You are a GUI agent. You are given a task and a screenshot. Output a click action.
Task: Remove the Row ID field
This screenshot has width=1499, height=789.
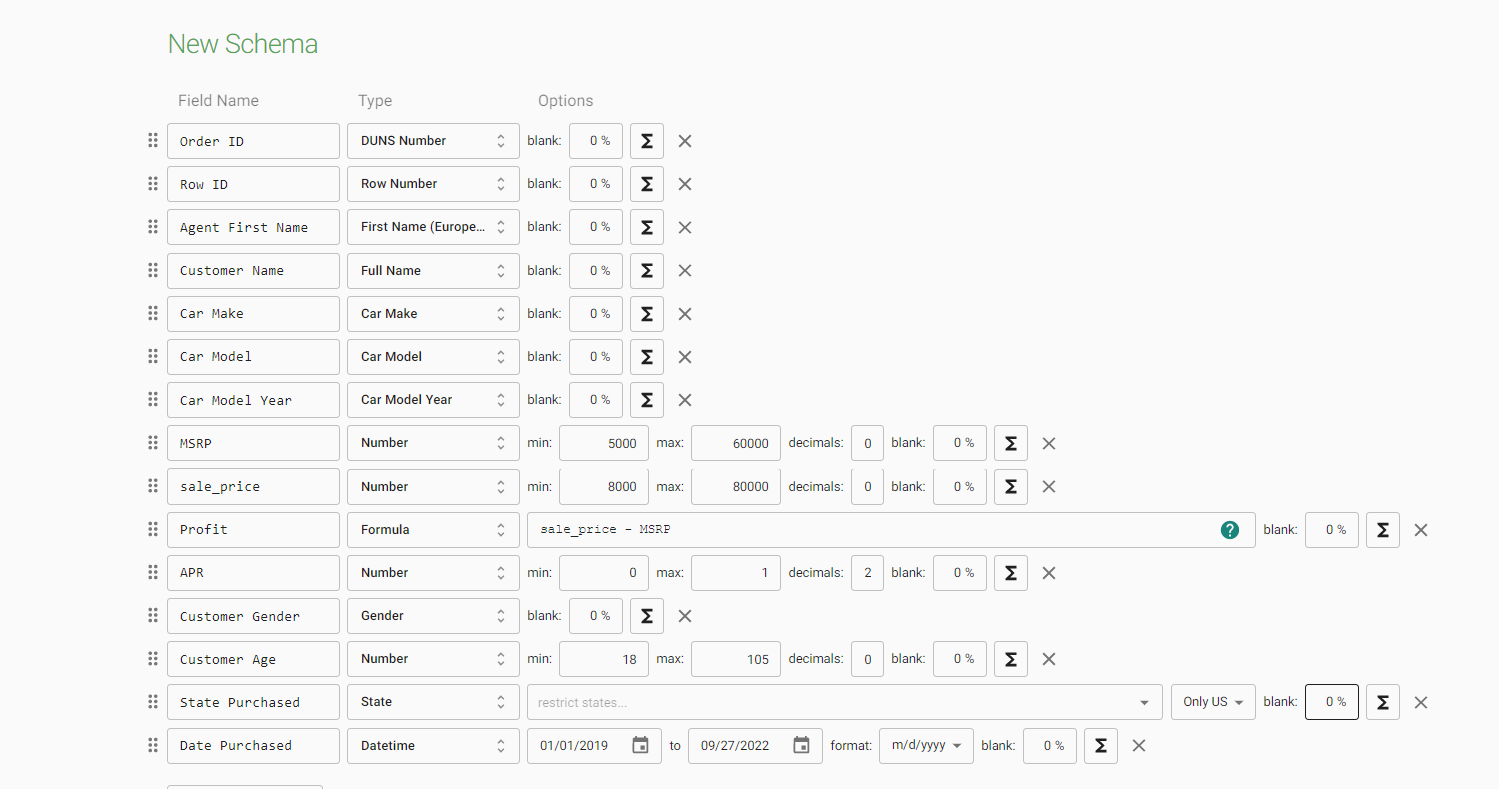tap(685, 184)
